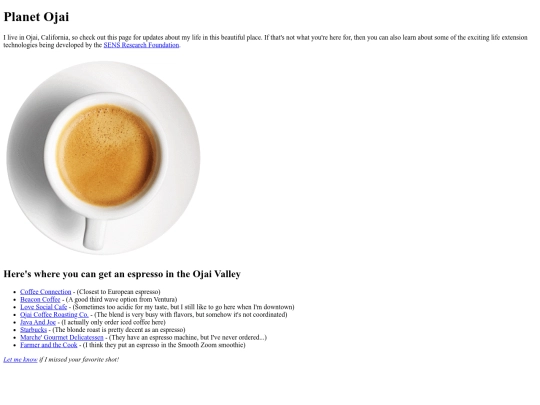Click the espresso in Ojai Valley heading

[122, 274]
